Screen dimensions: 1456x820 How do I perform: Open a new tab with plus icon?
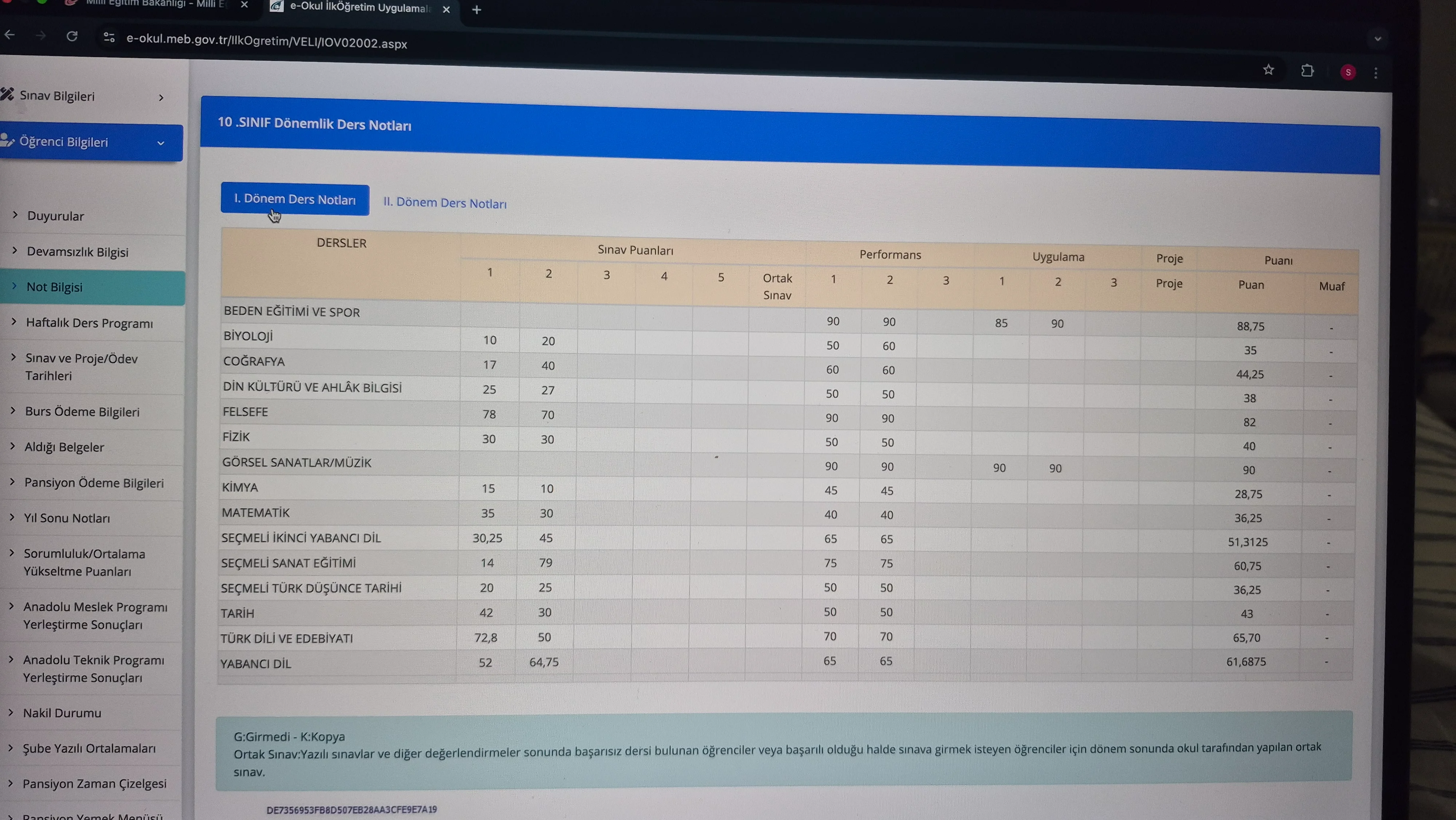476,9
